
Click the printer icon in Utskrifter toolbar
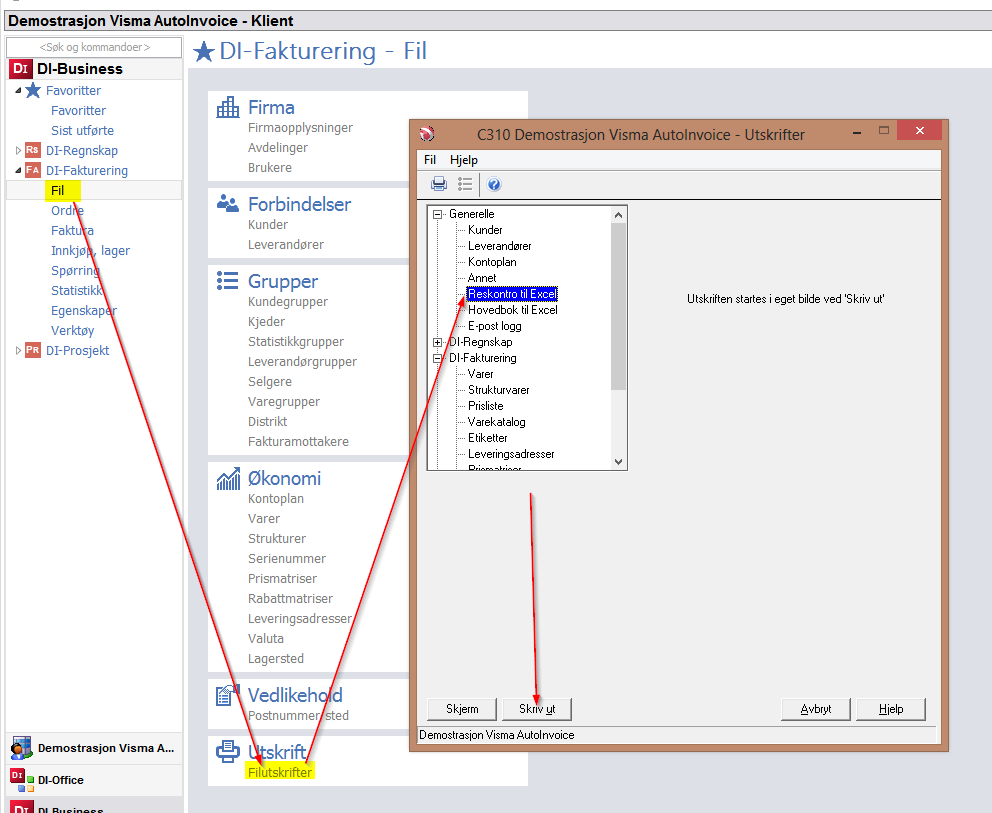(x=438, y=184)
